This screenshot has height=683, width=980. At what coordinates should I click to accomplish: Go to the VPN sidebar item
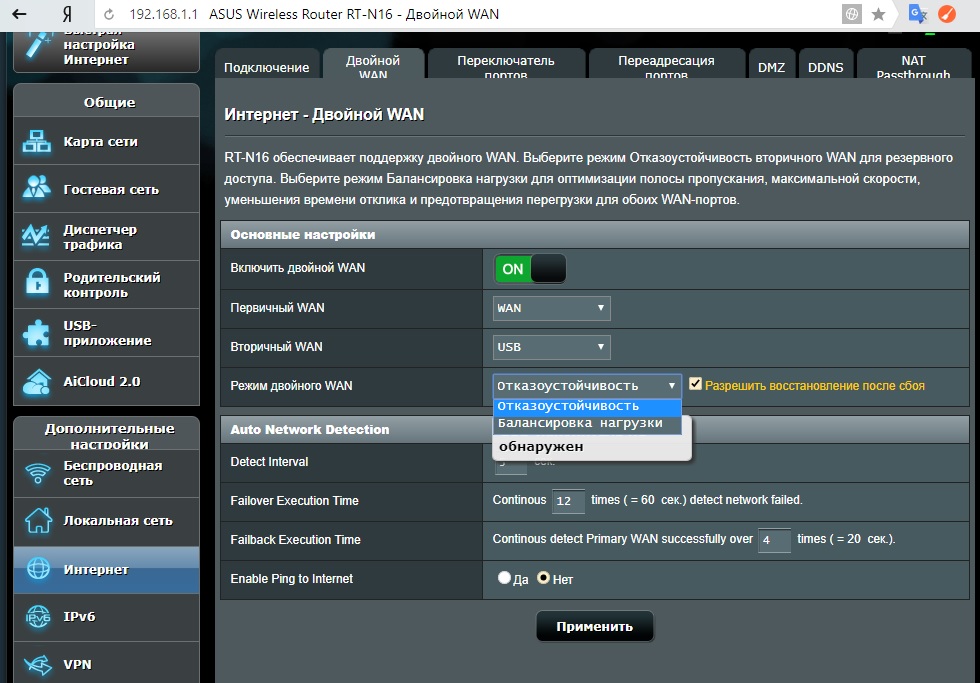point(78,664)
